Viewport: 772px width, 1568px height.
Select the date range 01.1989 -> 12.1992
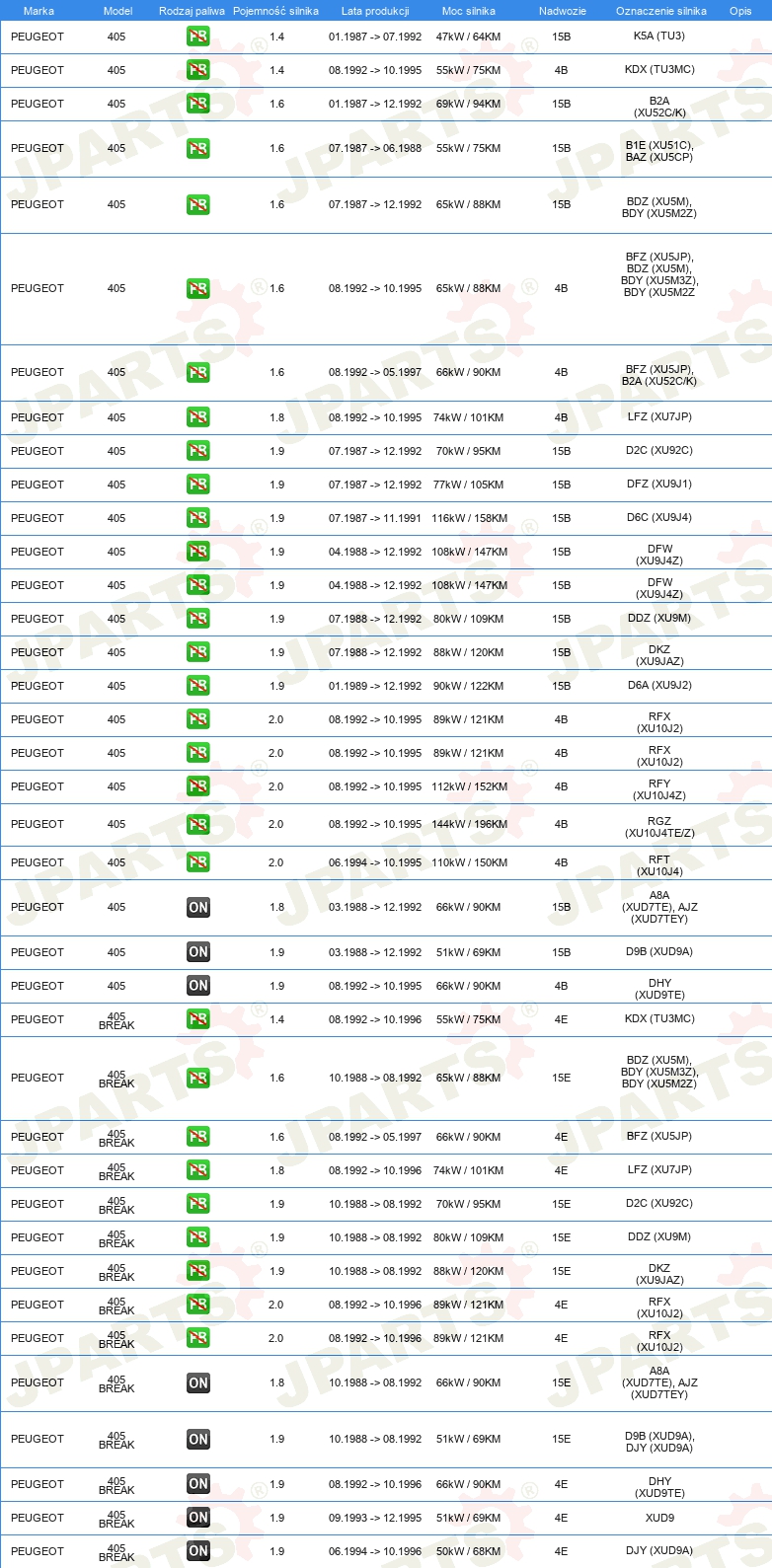pos(375,686)
